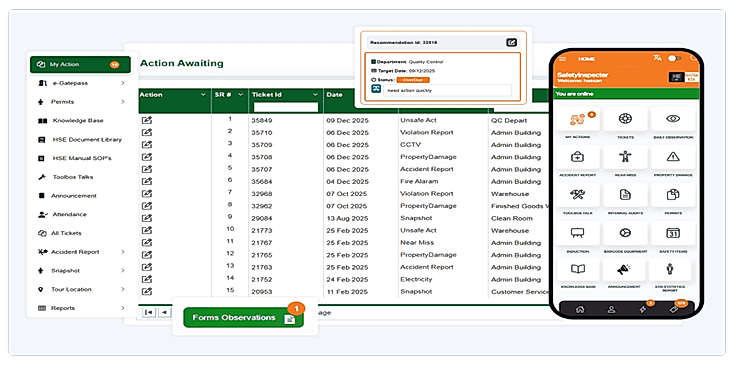Open Barcode Equipment tile
The height and width of the screenshot is (368, 736).
[x=625, y=233]
